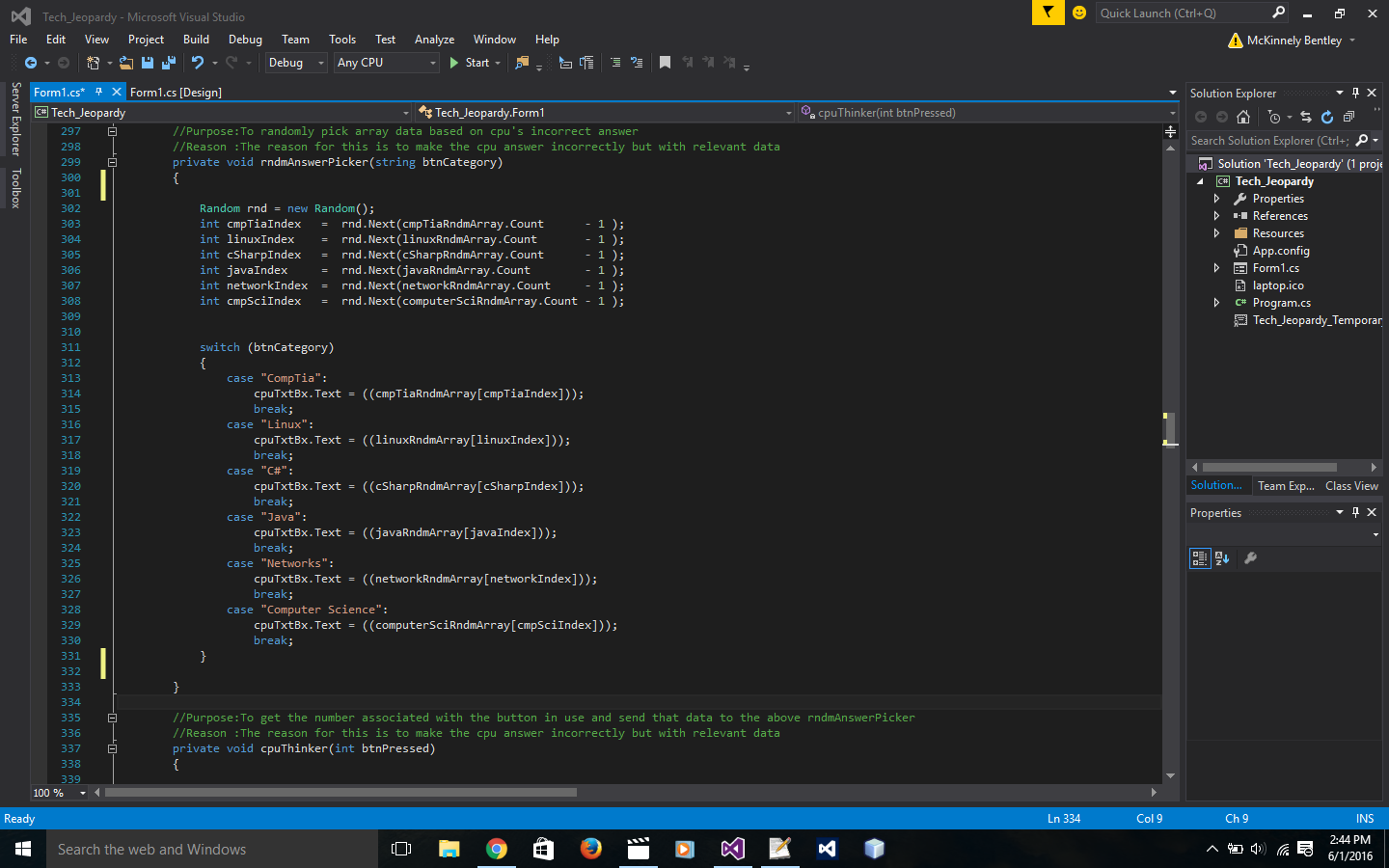Click the Solution Explorer Home icon
Screen dimensions: 1389x868
point(1243,117)
